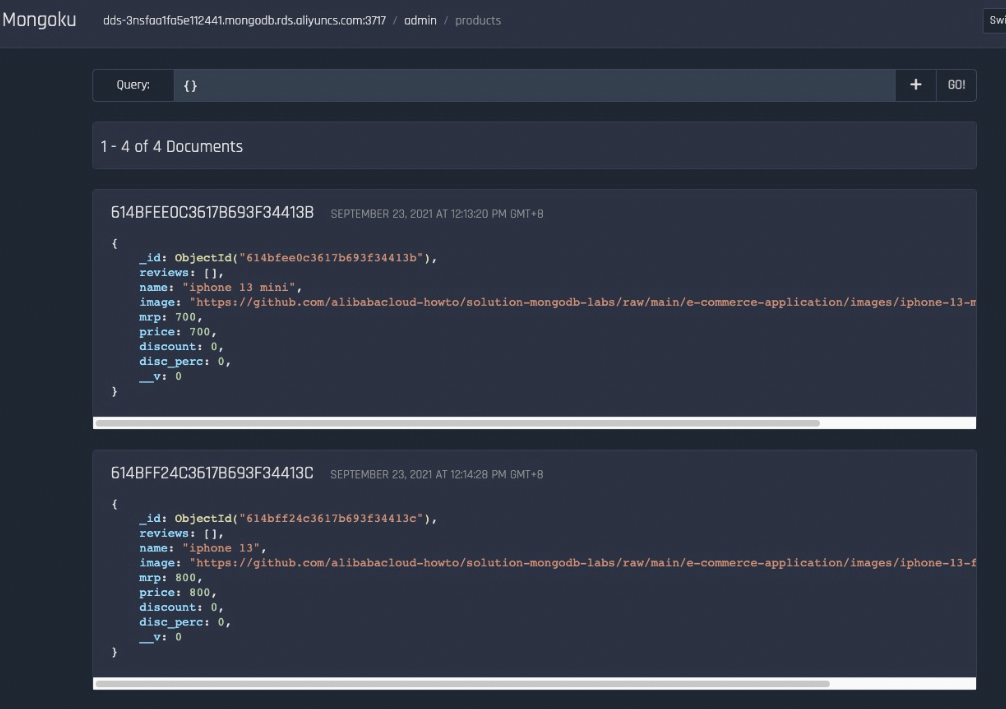The height and width of the screenshot is (709, 1006).
Task: Click the name value "iphone 13"
Action: [221, 548]
